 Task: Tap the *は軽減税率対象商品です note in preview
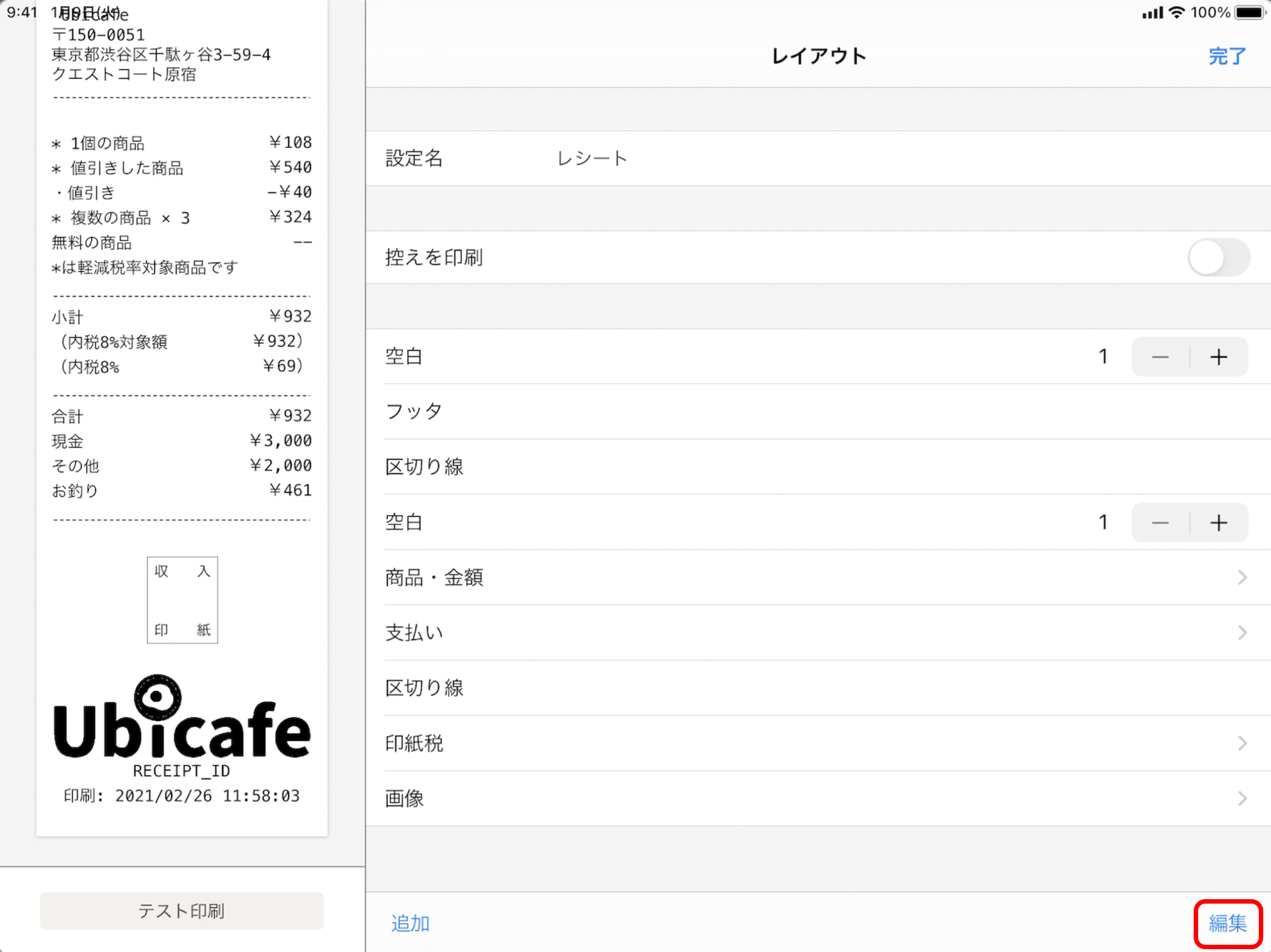(x=144, y=267)
